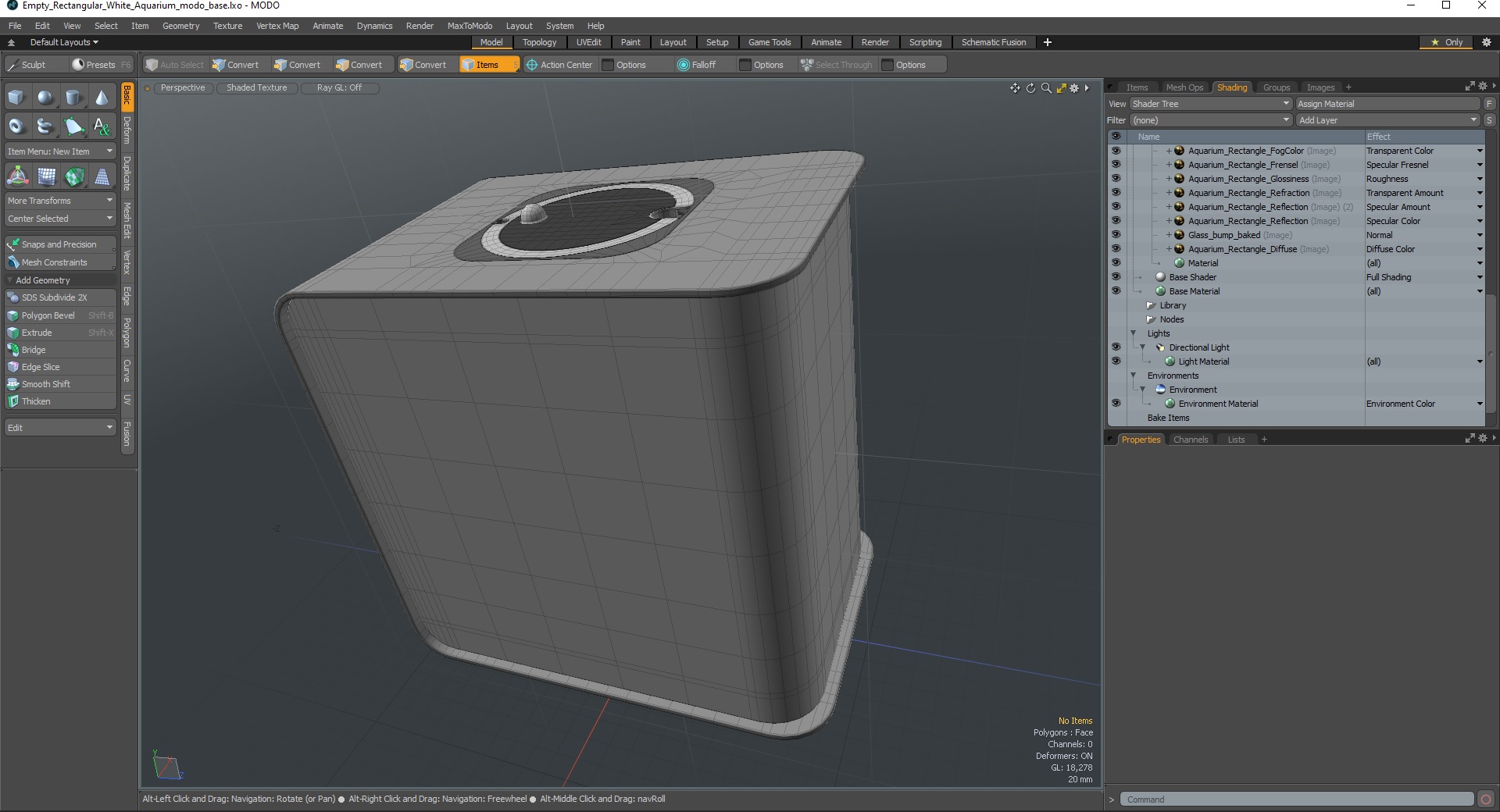Screen dimensions: 1500x812
Task: Activate the Thicken tool
Action: tap(60, 401)
